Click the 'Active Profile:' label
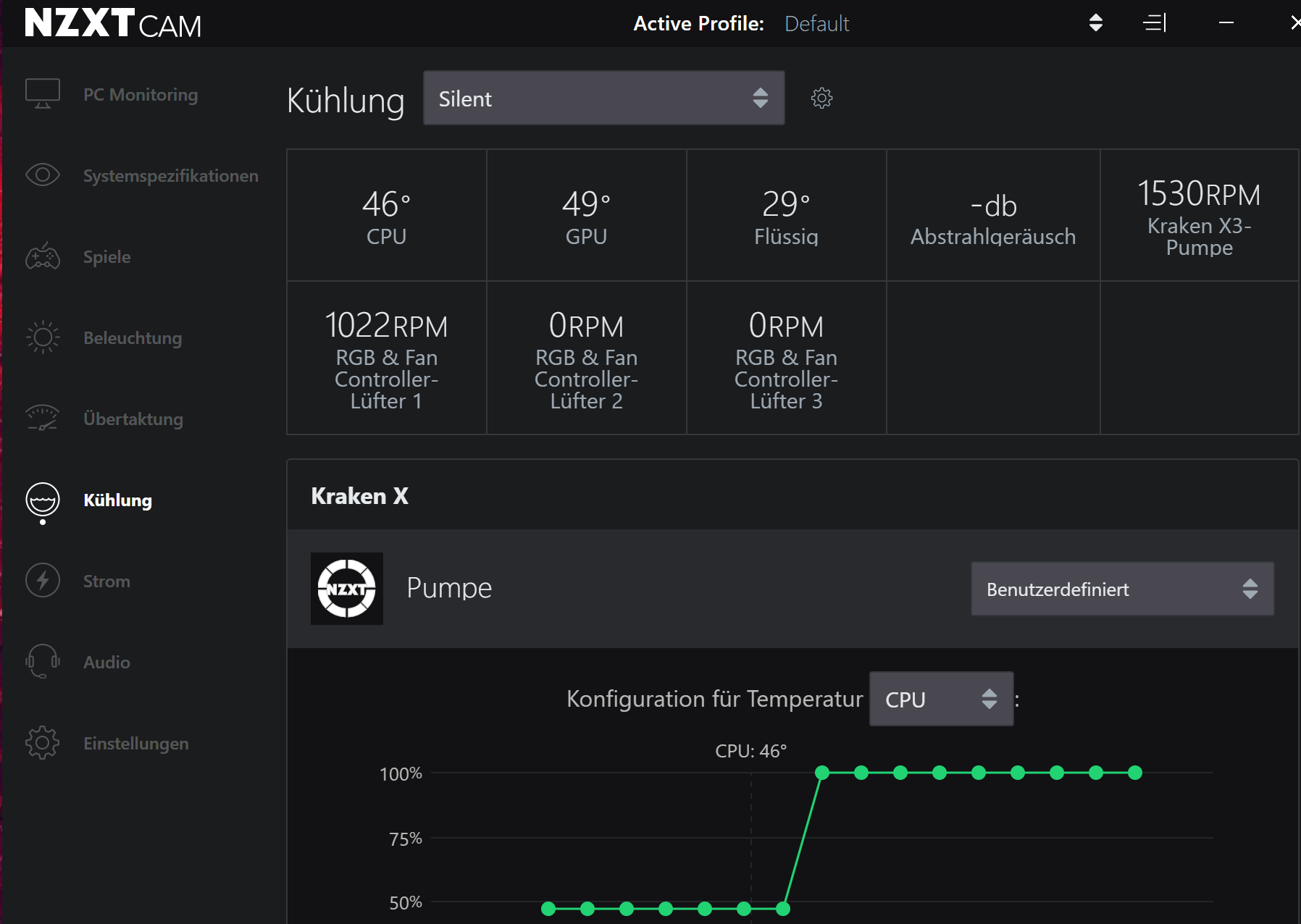Viewport: 1301px width, 924px height. click(698, 24)
